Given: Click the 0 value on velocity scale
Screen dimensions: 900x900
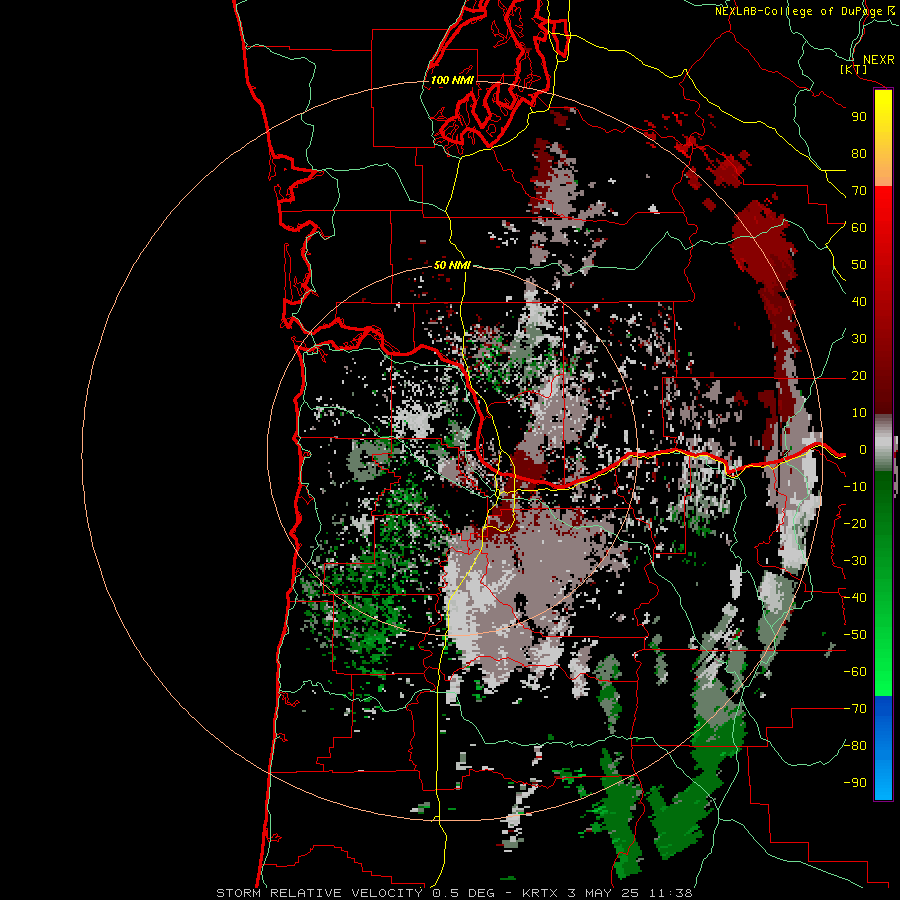Looking at the screenshot, I should click(863, 449).
